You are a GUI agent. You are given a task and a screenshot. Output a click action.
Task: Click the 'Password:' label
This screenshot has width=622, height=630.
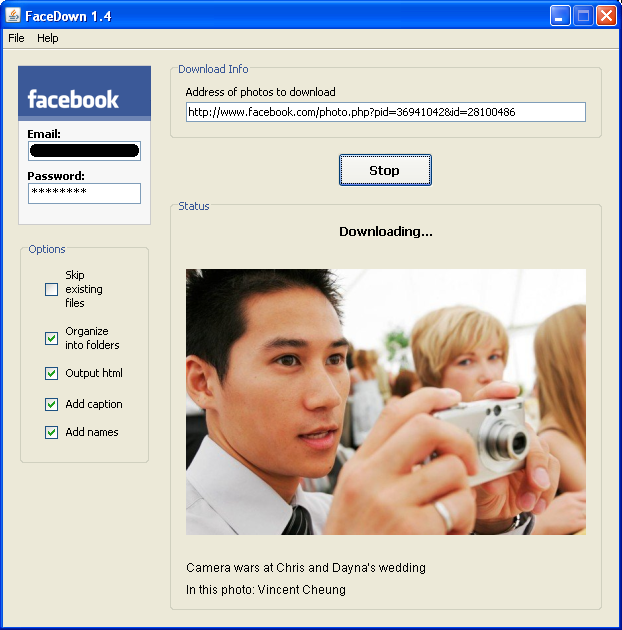[56, 176]
